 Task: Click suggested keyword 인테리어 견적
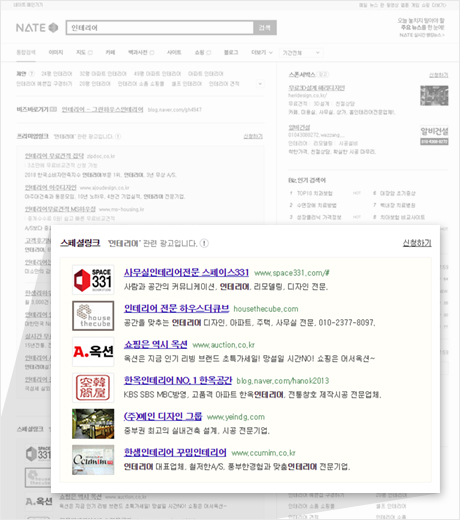pyautogui.click(x=224, y=84)
